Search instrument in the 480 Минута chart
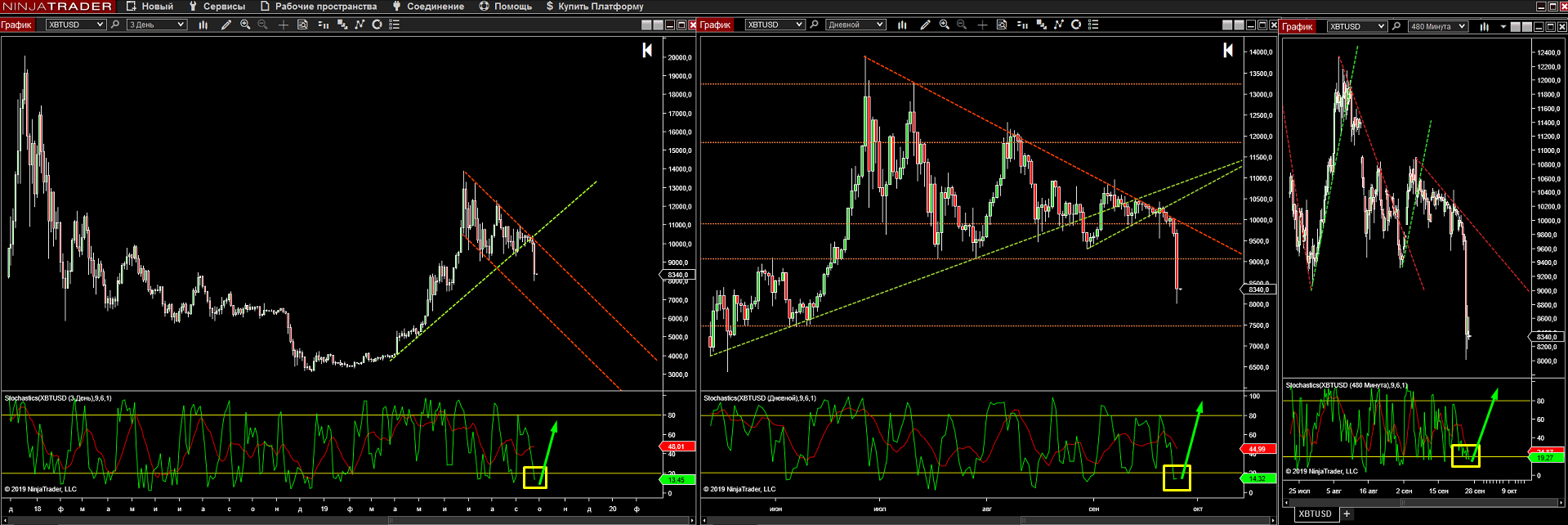The height and width of the screenshot is (525, 1568). (x=1396, y=26)
